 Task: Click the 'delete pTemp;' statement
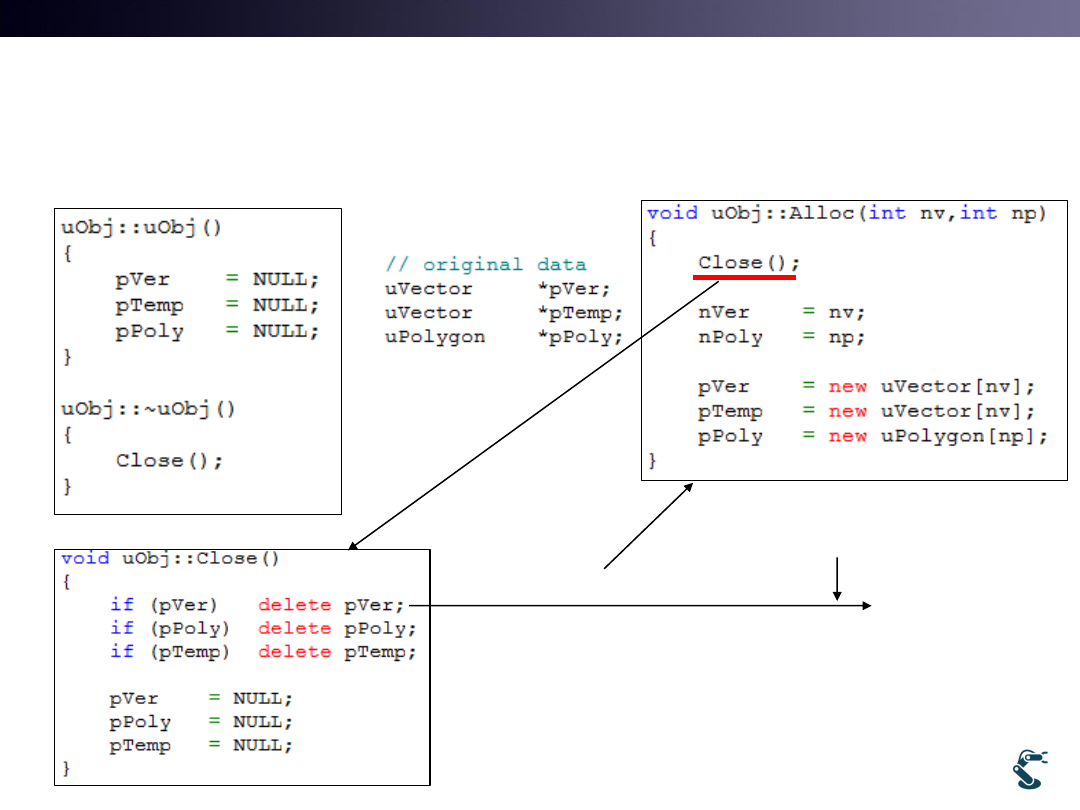pos(336,652)
